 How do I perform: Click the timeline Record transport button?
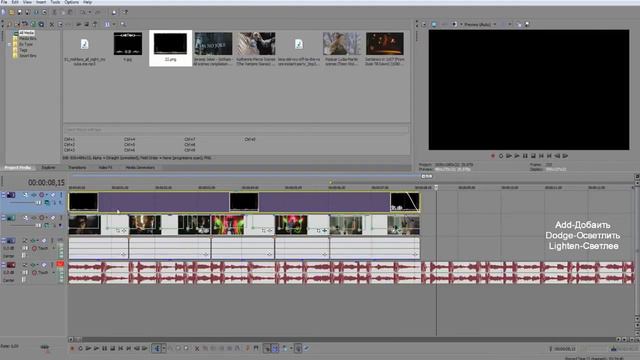[72, 349]
